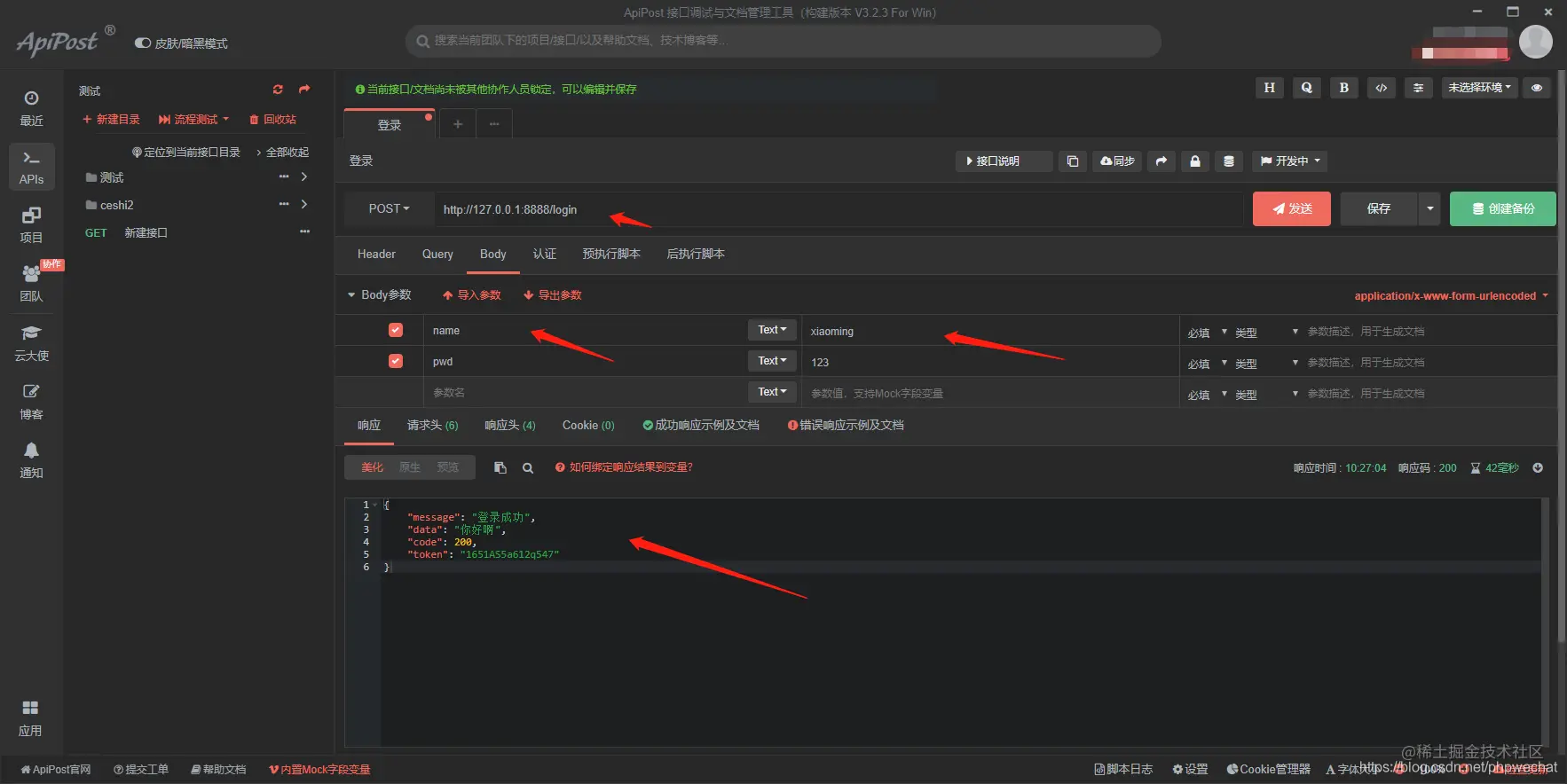This screenshot has width=1567, height=784.
Task: Click the copy interface icon
Action: point(1073,161)
